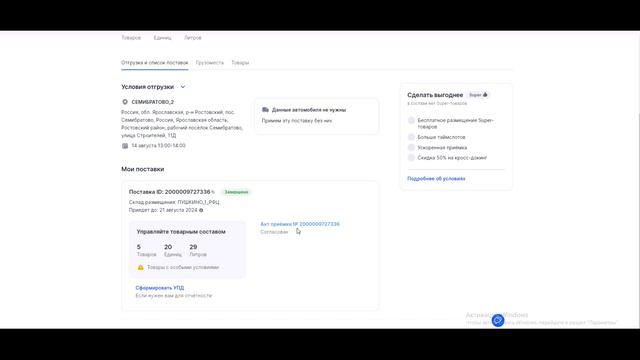Screen dimensions: 640x360
Task: Click the calendar icon beside 14 августа
Action: point(125,146)
